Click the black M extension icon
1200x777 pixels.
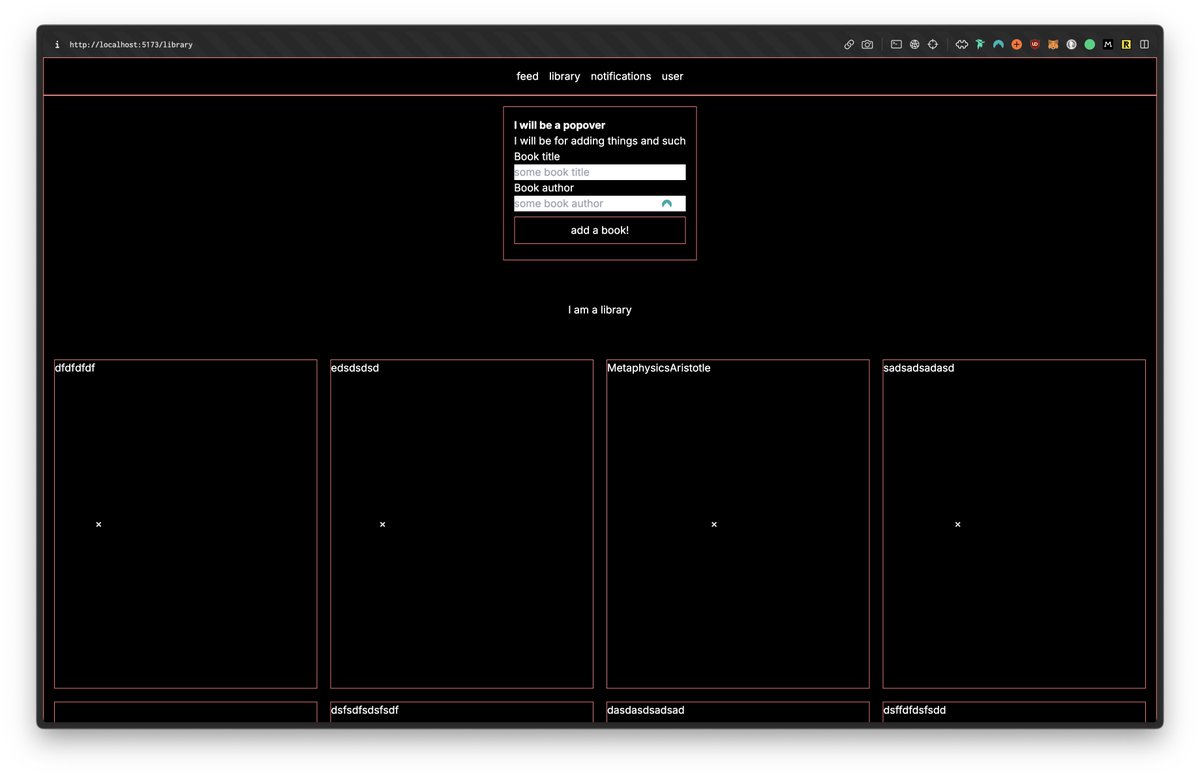pyautogui.click(x=1108, y=44)
